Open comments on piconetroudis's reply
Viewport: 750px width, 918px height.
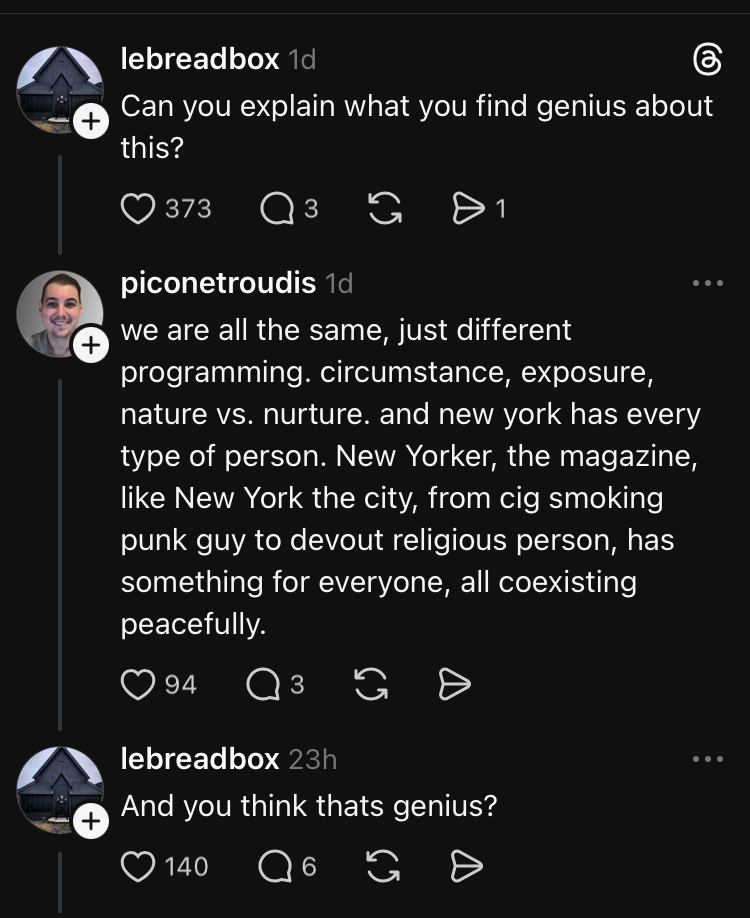coord(261,684)
